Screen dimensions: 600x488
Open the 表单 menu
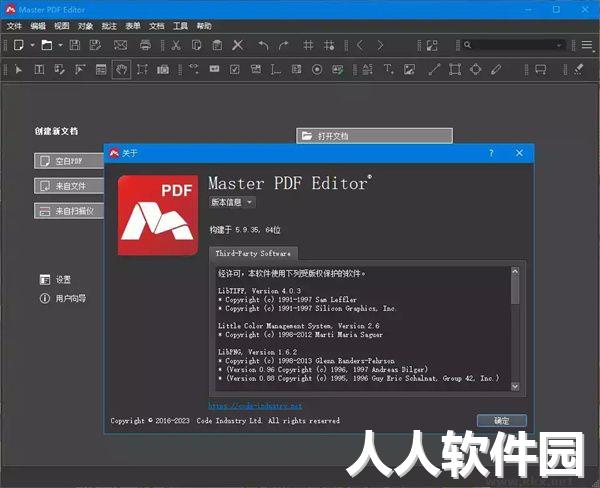pos(133,26)
